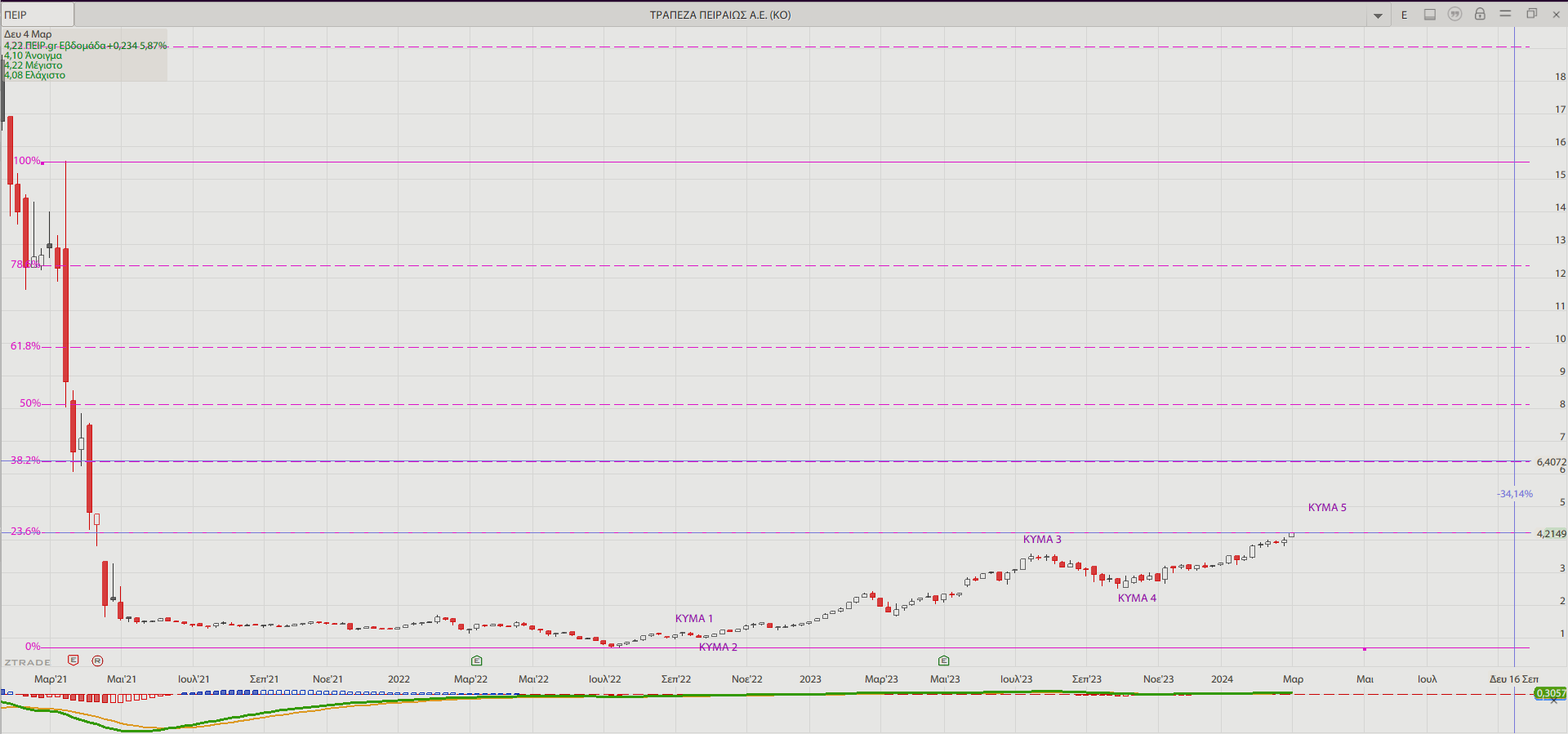Click the red E event marker near Mar'21

[x=73, y=660]
